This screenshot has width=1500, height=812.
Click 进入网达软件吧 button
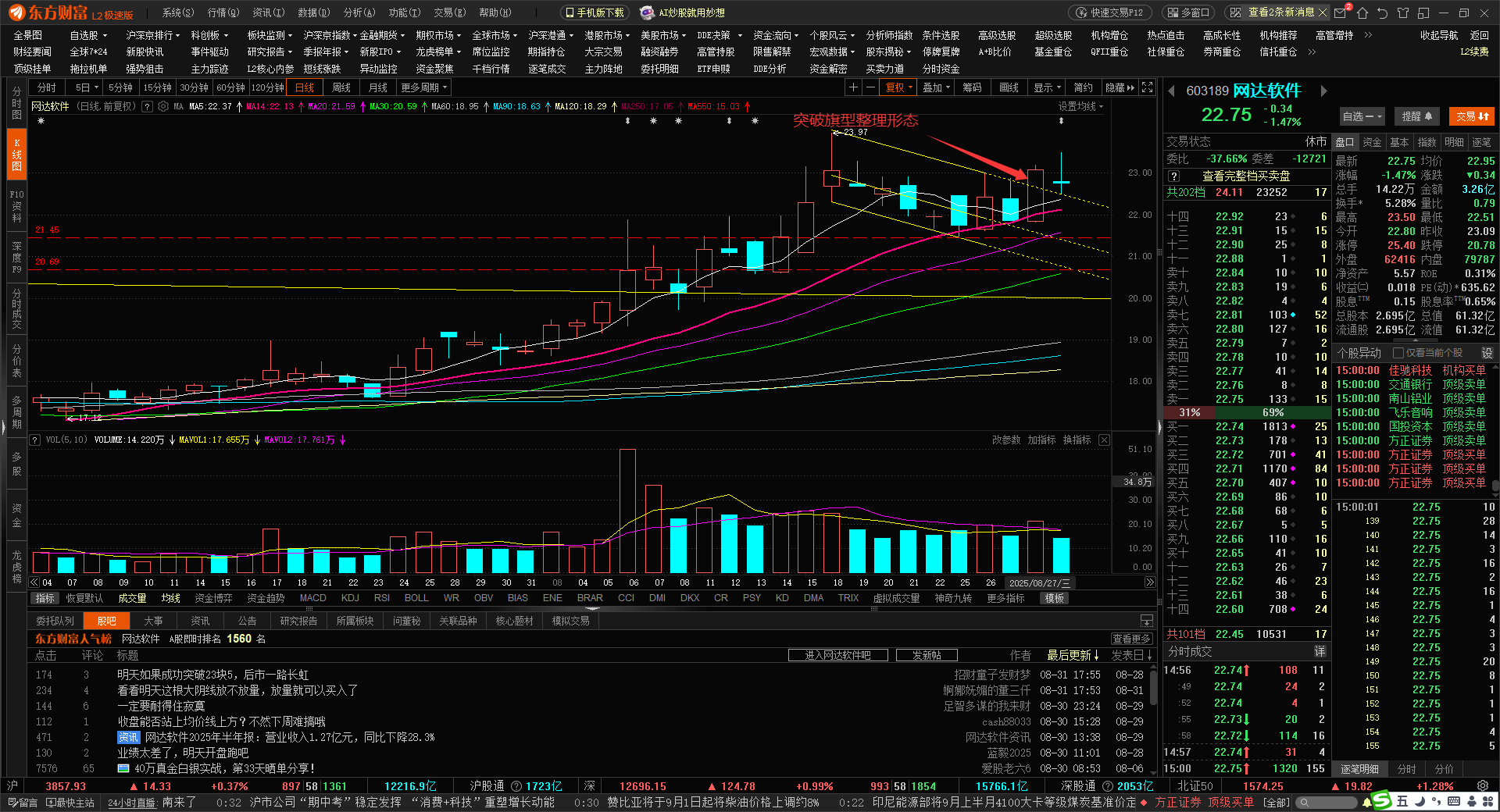[837, 655]
